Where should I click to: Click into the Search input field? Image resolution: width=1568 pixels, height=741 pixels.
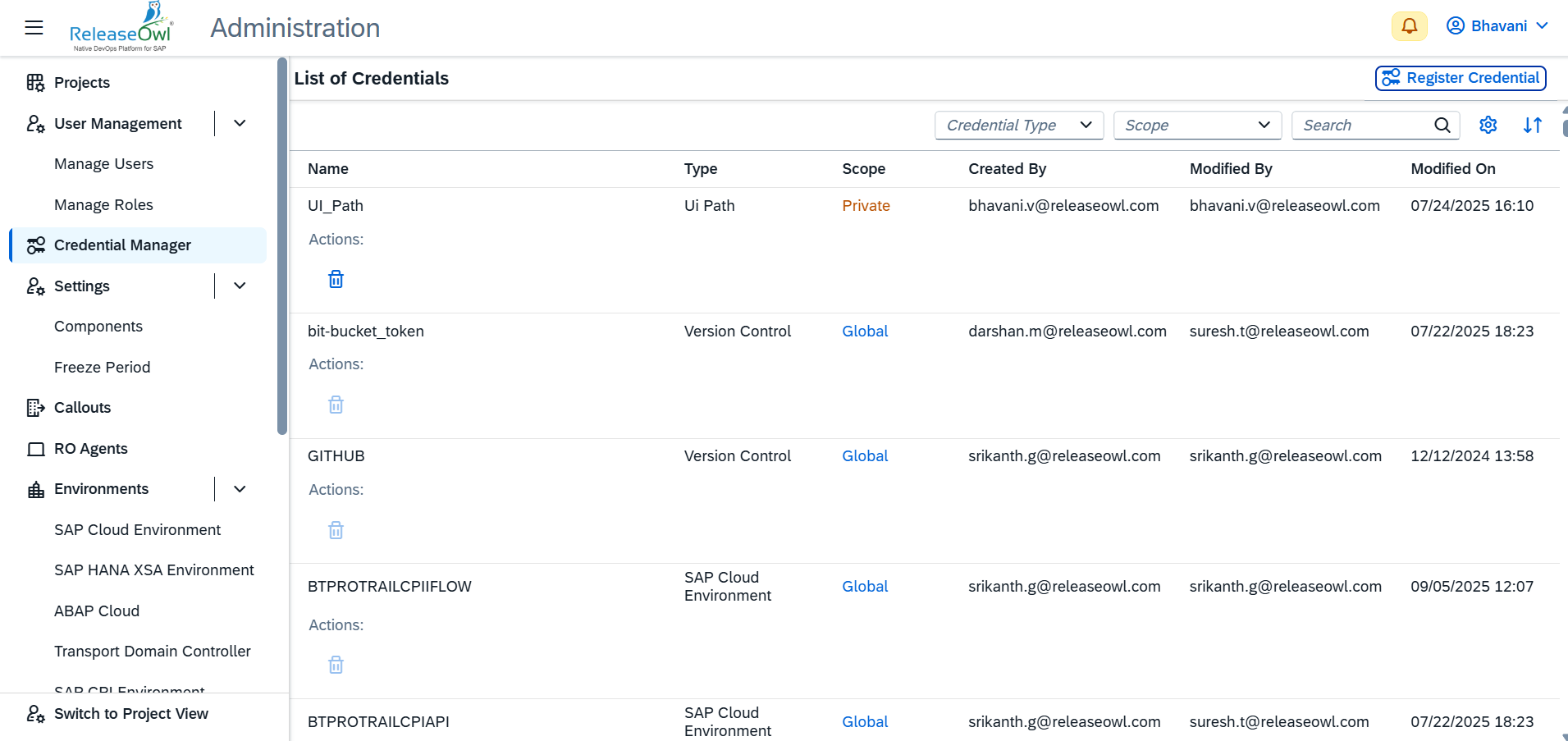pos(1360,126)
